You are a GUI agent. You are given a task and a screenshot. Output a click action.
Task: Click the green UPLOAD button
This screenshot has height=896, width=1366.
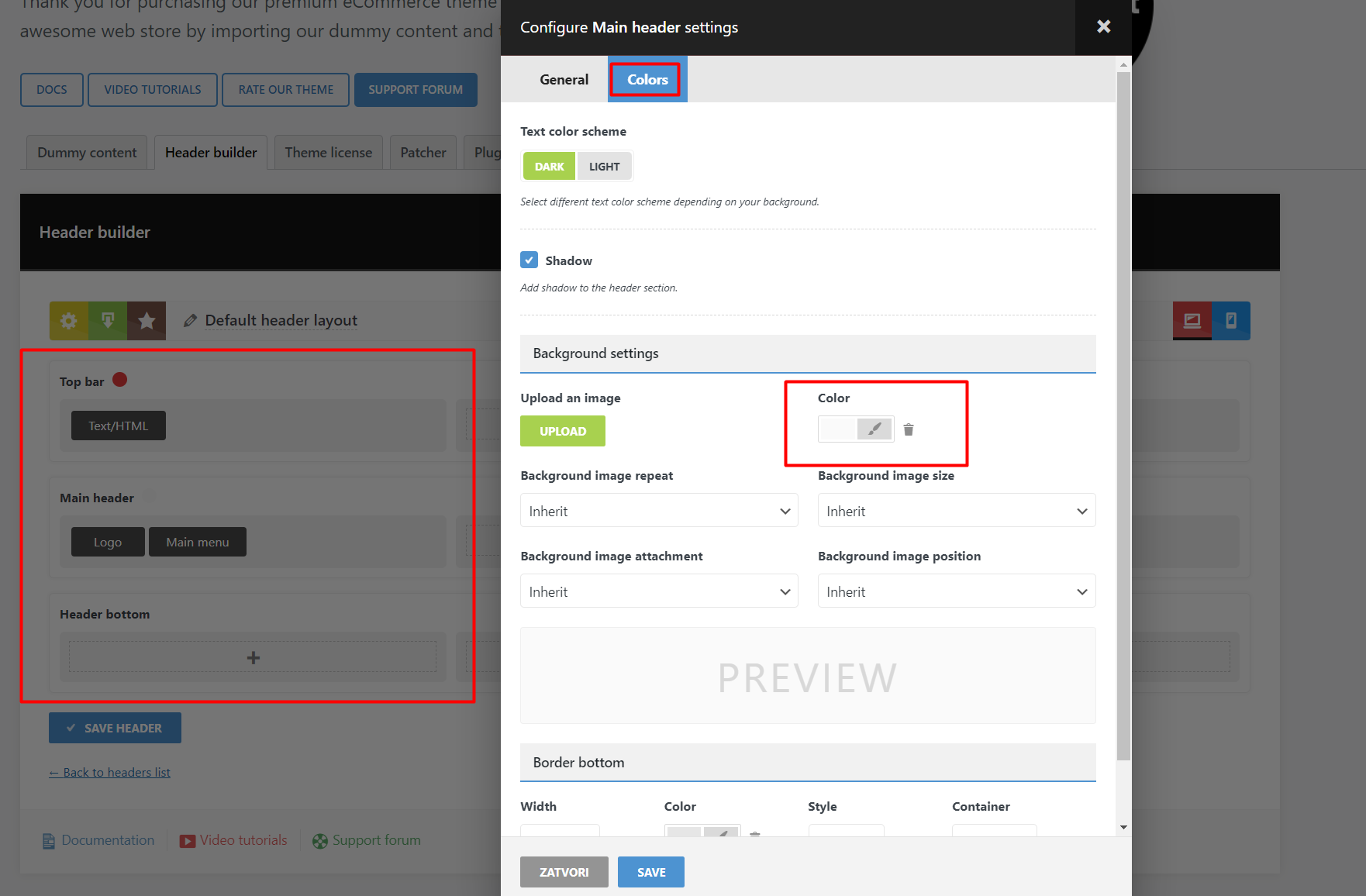point(563,431)
